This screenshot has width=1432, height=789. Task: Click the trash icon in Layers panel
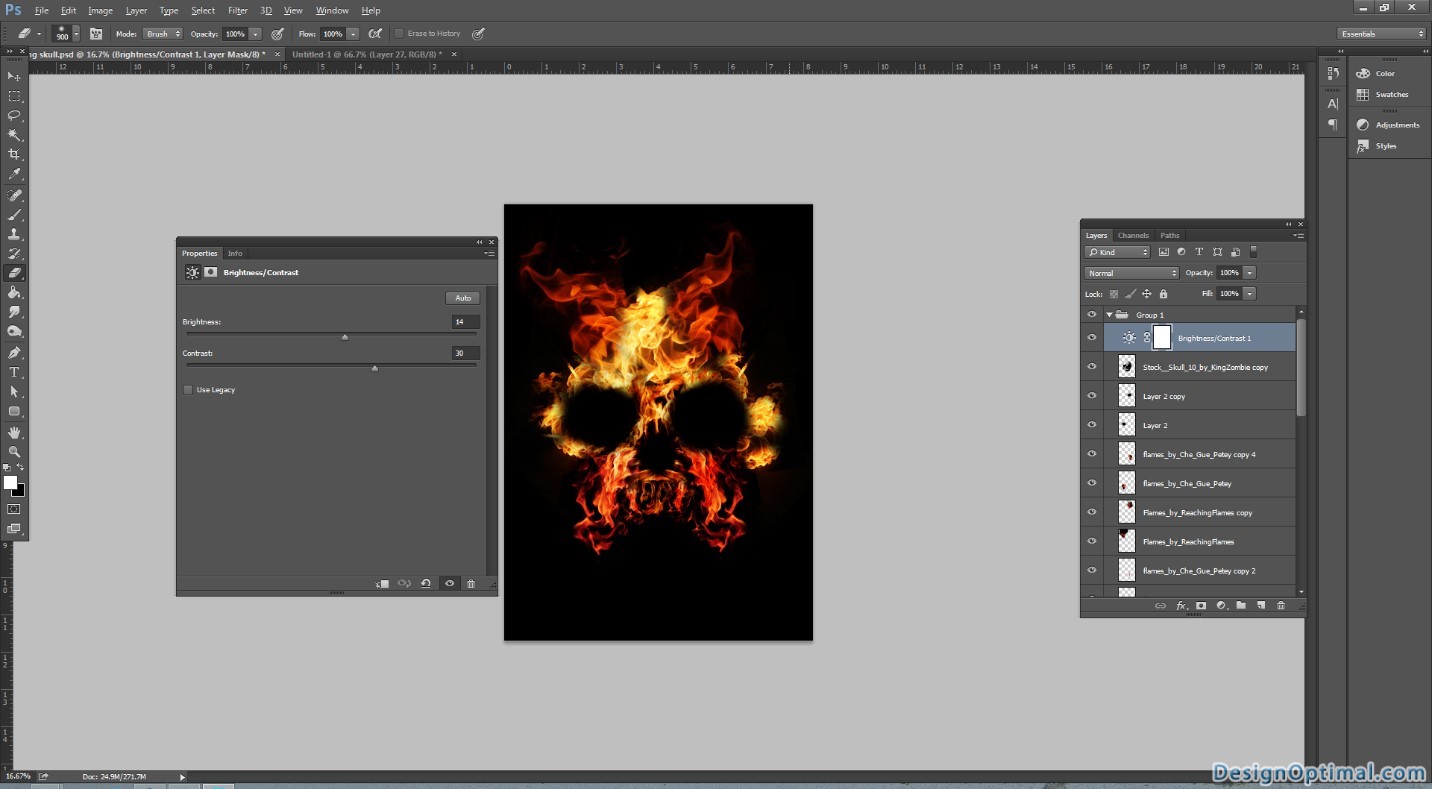click(1281, 606)
